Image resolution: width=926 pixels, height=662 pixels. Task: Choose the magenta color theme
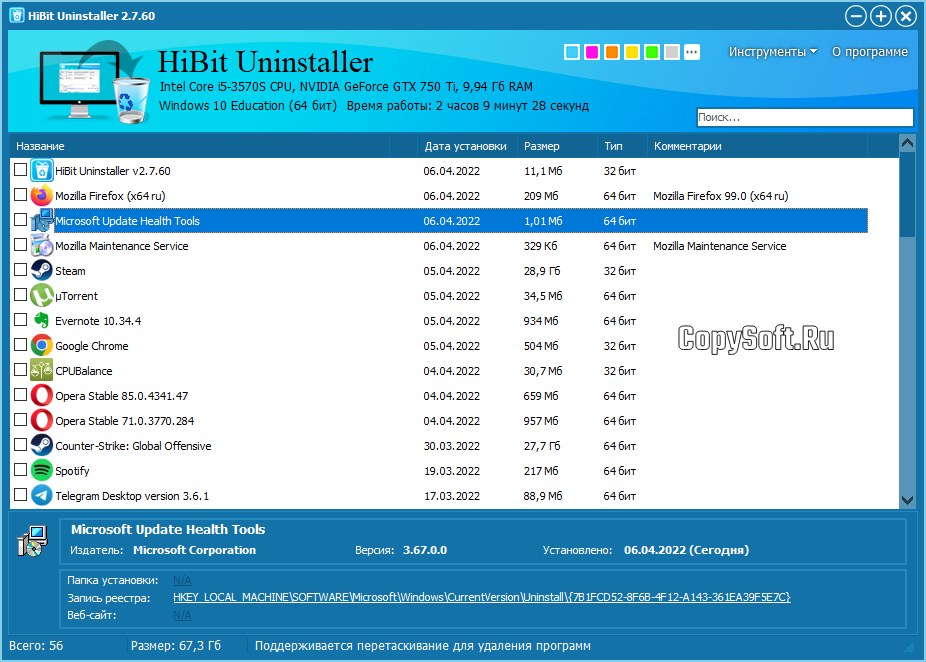pos(592,52)
